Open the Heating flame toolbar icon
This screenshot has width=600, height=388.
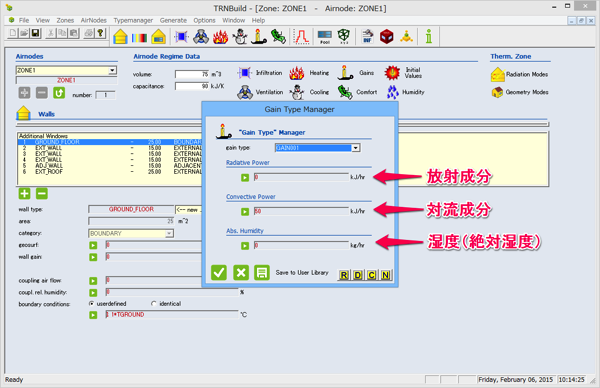coord(220,37)
